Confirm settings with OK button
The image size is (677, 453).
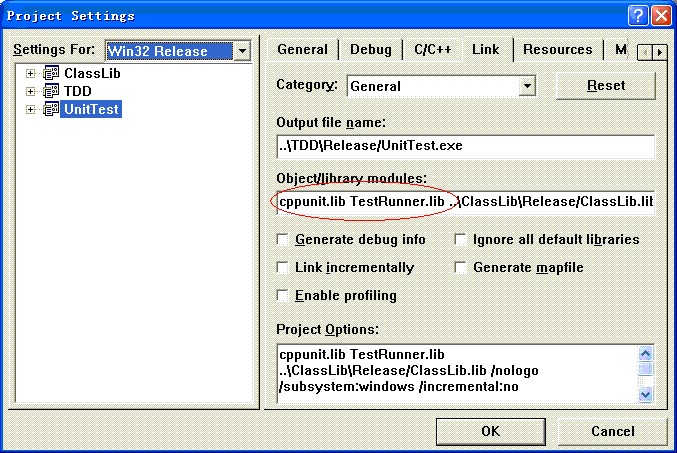pos(490,431)
